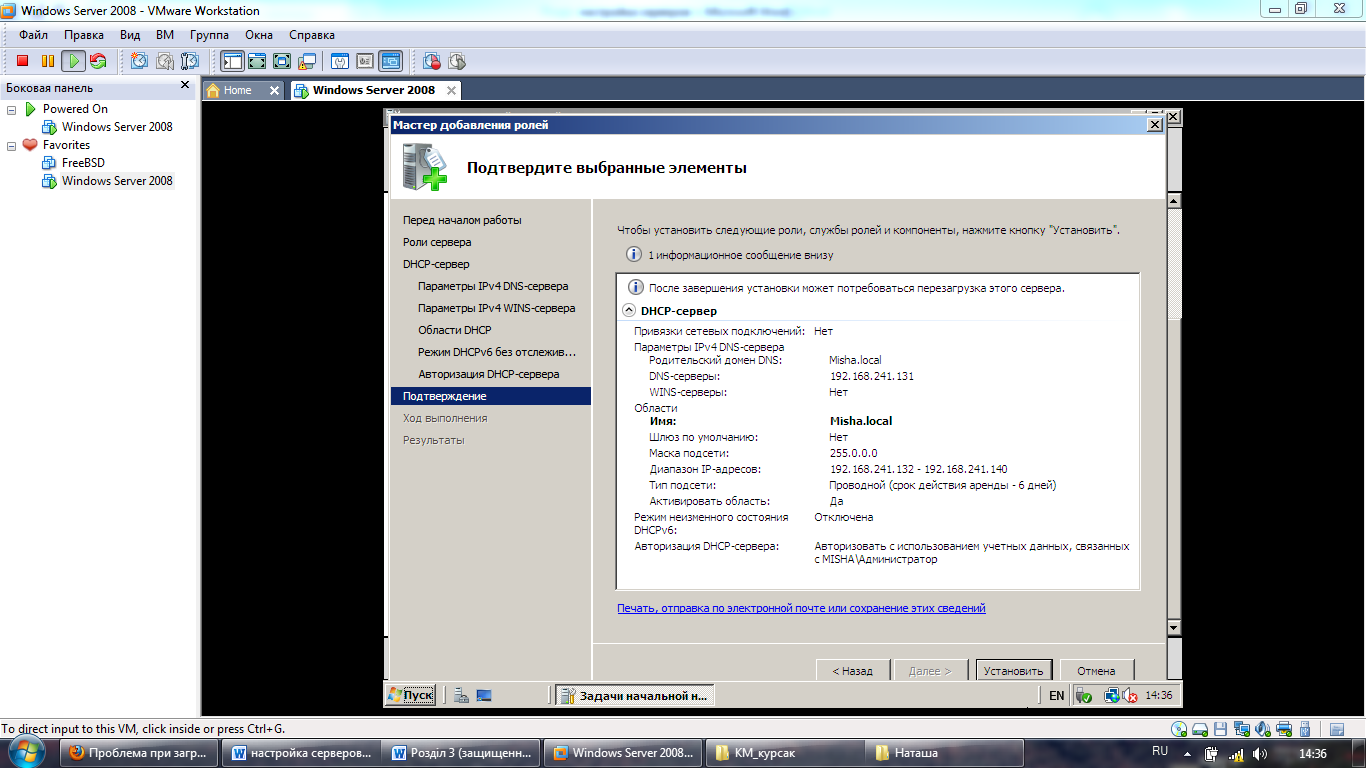
Task: Open the Справка menu
Action: pos(312,35)
